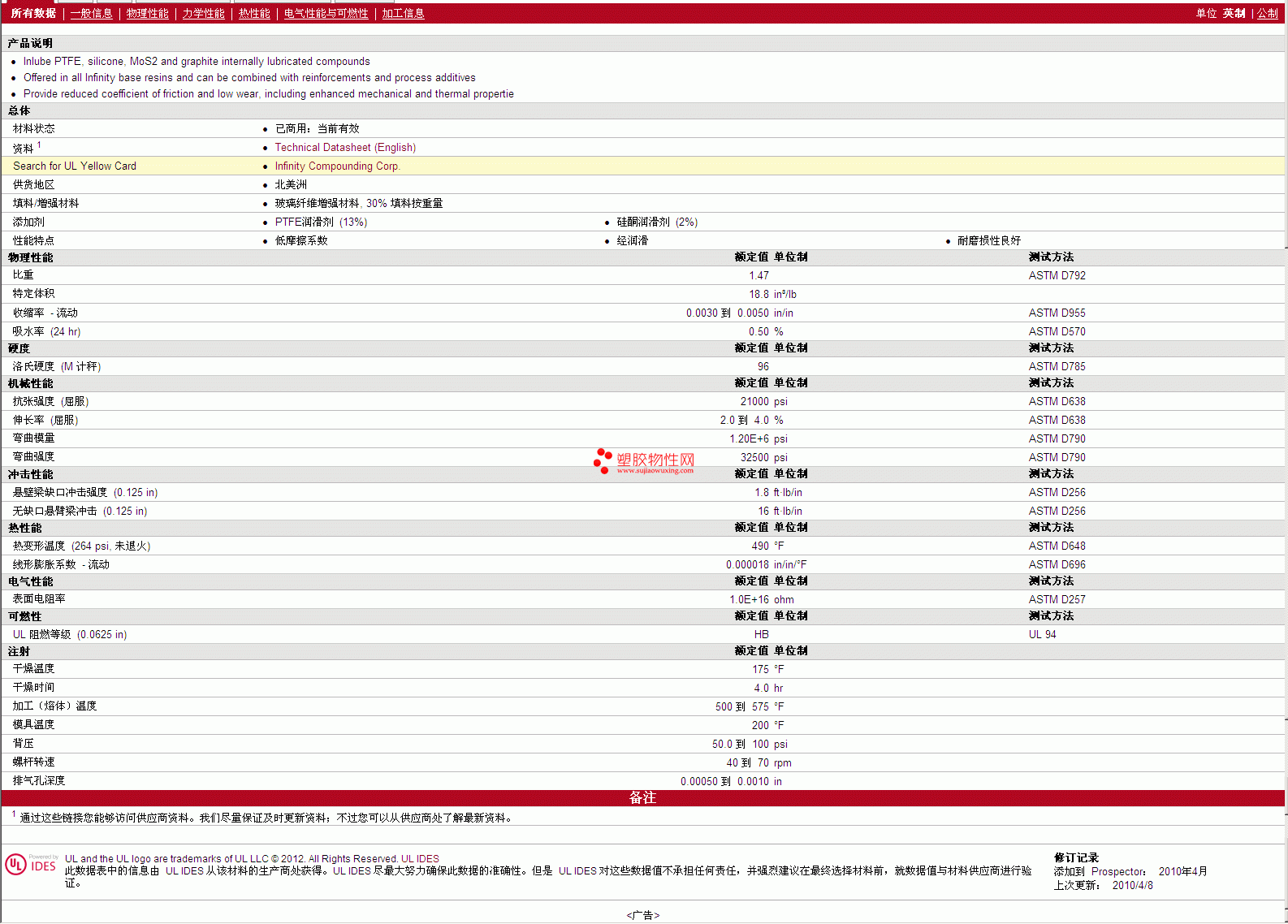The height and width of the screenshot is (924, 1288).
Task: Click the 加工（熔体）温度 row label
Action: pyautogui.click(x=54, y=706)
